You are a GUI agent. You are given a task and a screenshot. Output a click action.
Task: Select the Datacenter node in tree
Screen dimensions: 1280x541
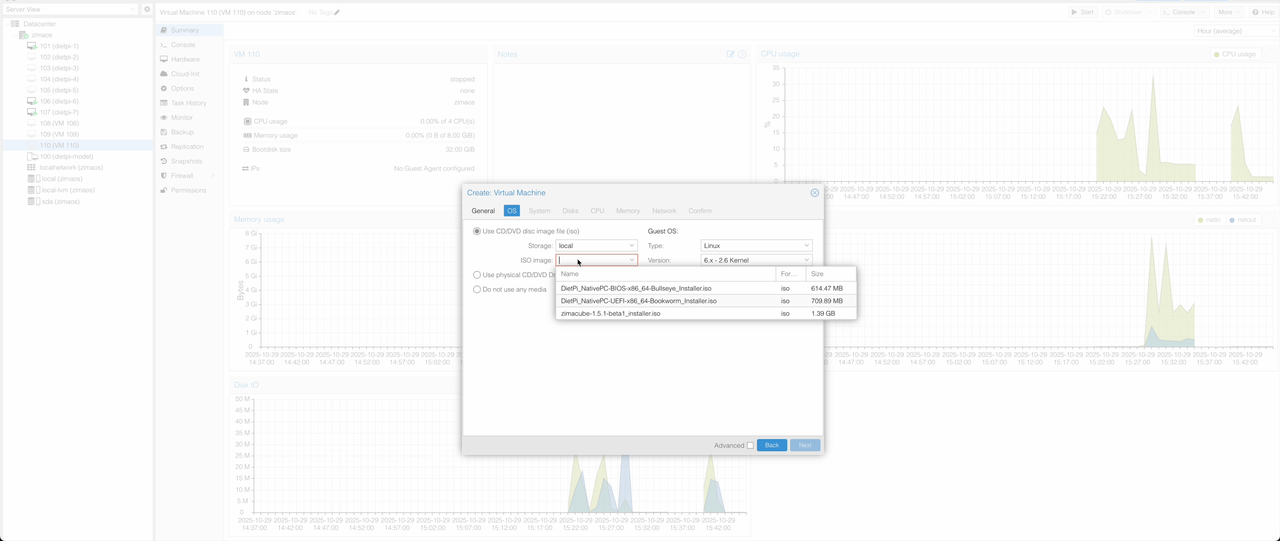click(39, 24)
